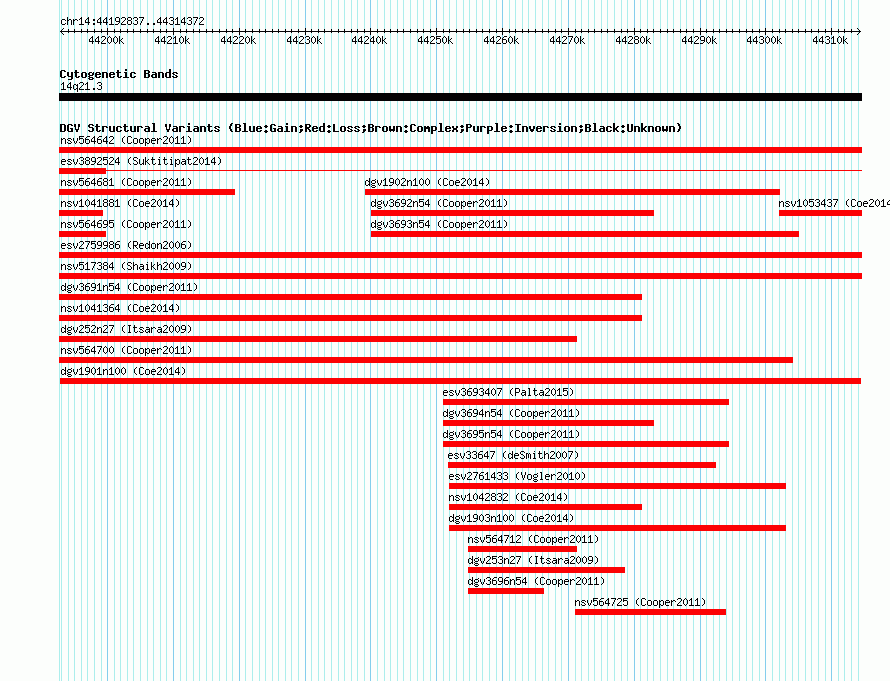Click the 44280k ruler tick label

[633, 40]
